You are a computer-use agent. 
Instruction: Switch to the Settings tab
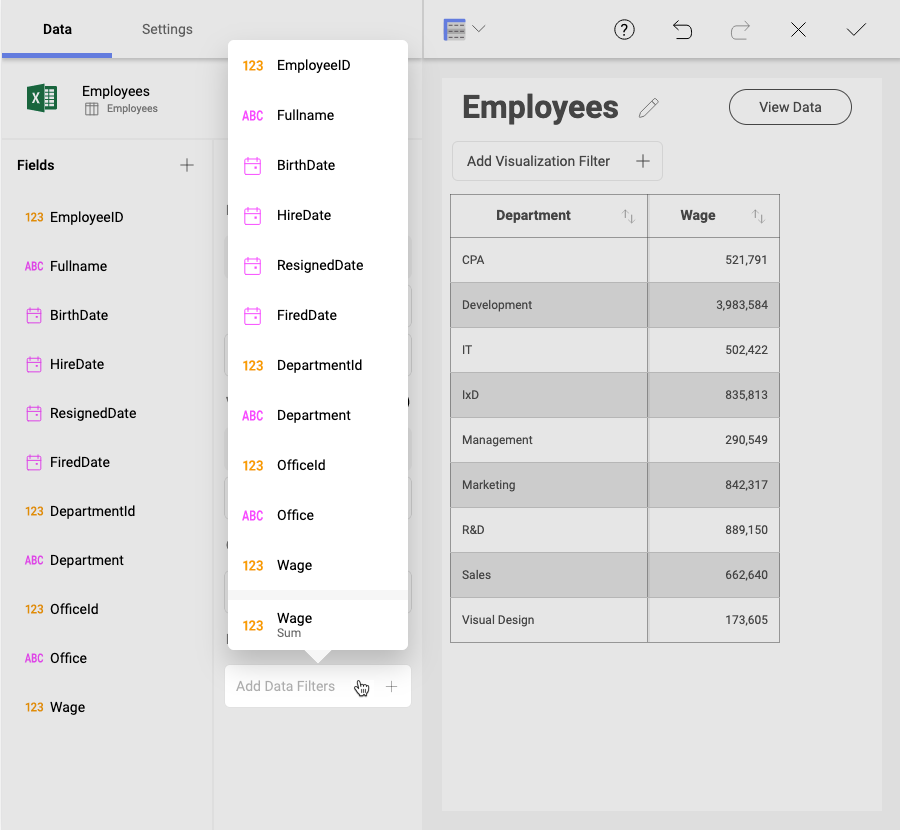167,29
